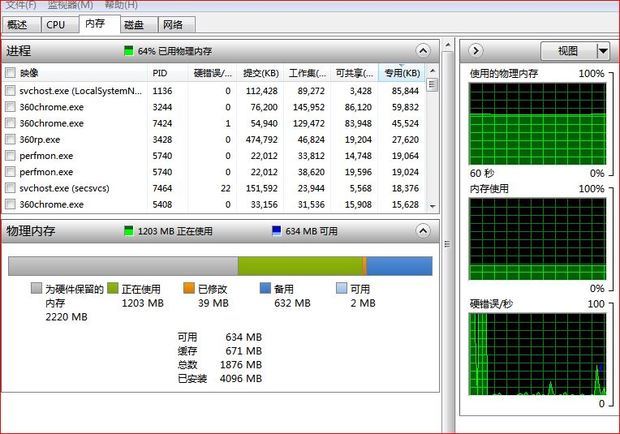Click blue 634 MB 可用 indicator icon
This screenshot has height=434, width=620.
[276, 231]
